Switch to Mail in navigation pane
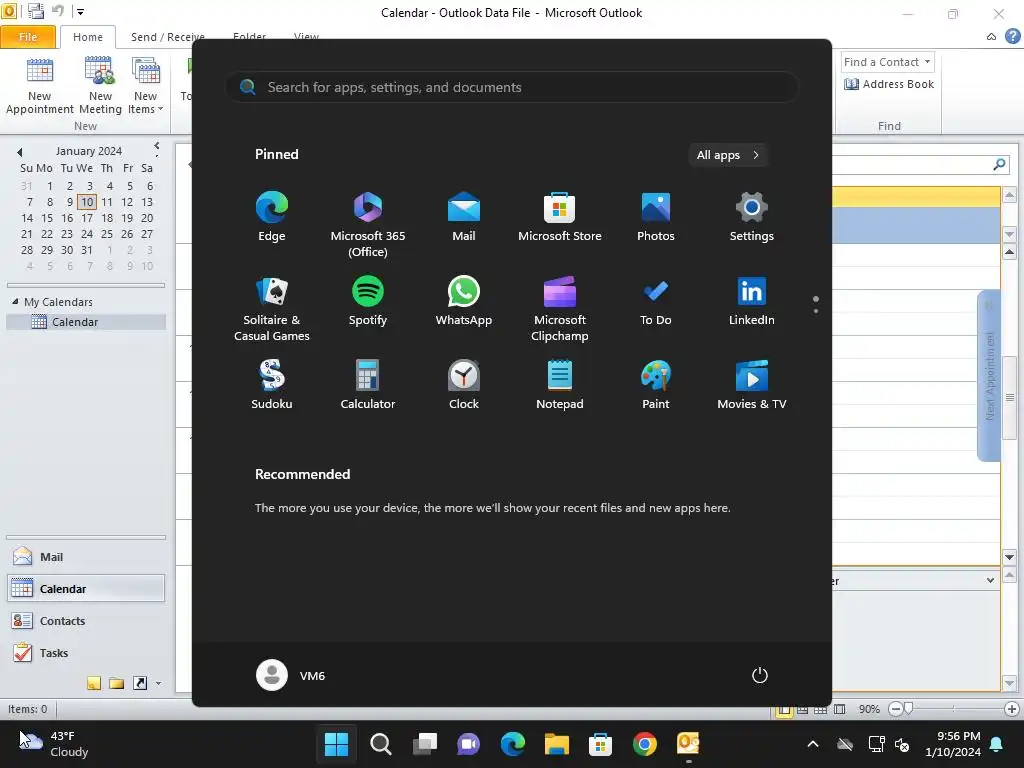Screen dimensions: 1024x768 [x=86, y=557]
